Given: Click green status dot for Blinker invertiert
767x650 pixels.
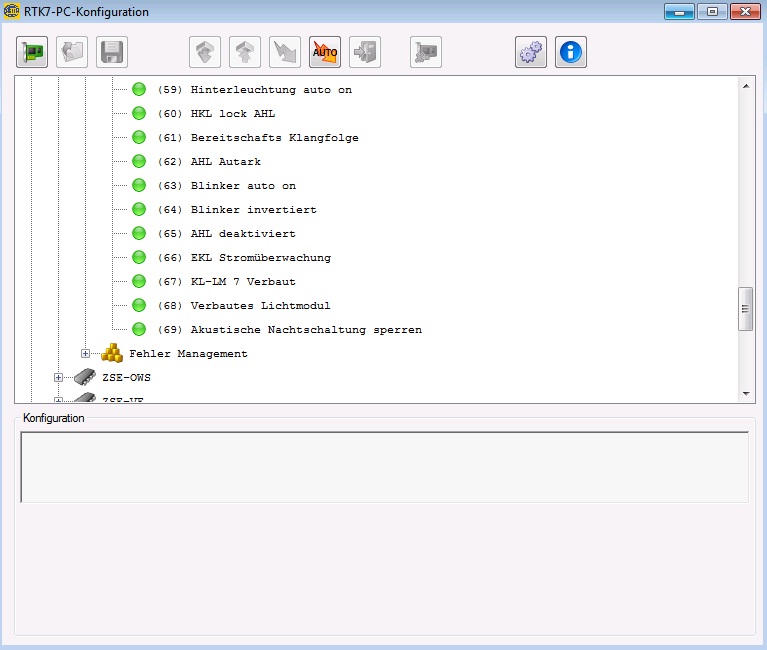Looking at the screenshot, I should tap(139, 210).
